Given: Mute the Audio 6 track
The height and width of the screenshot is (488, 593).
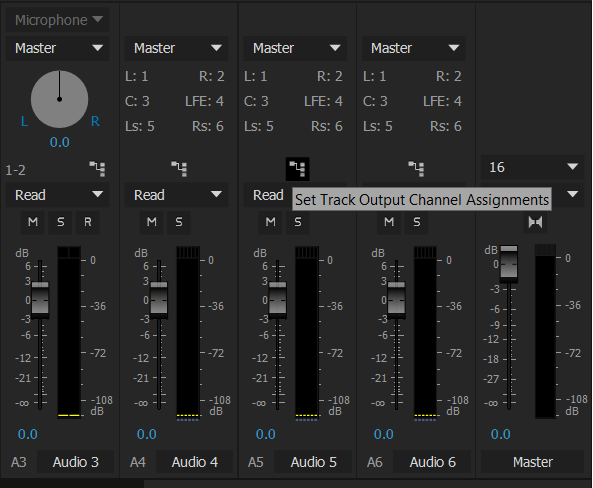Looking at the screenshot, I should [x=389, y=222].
